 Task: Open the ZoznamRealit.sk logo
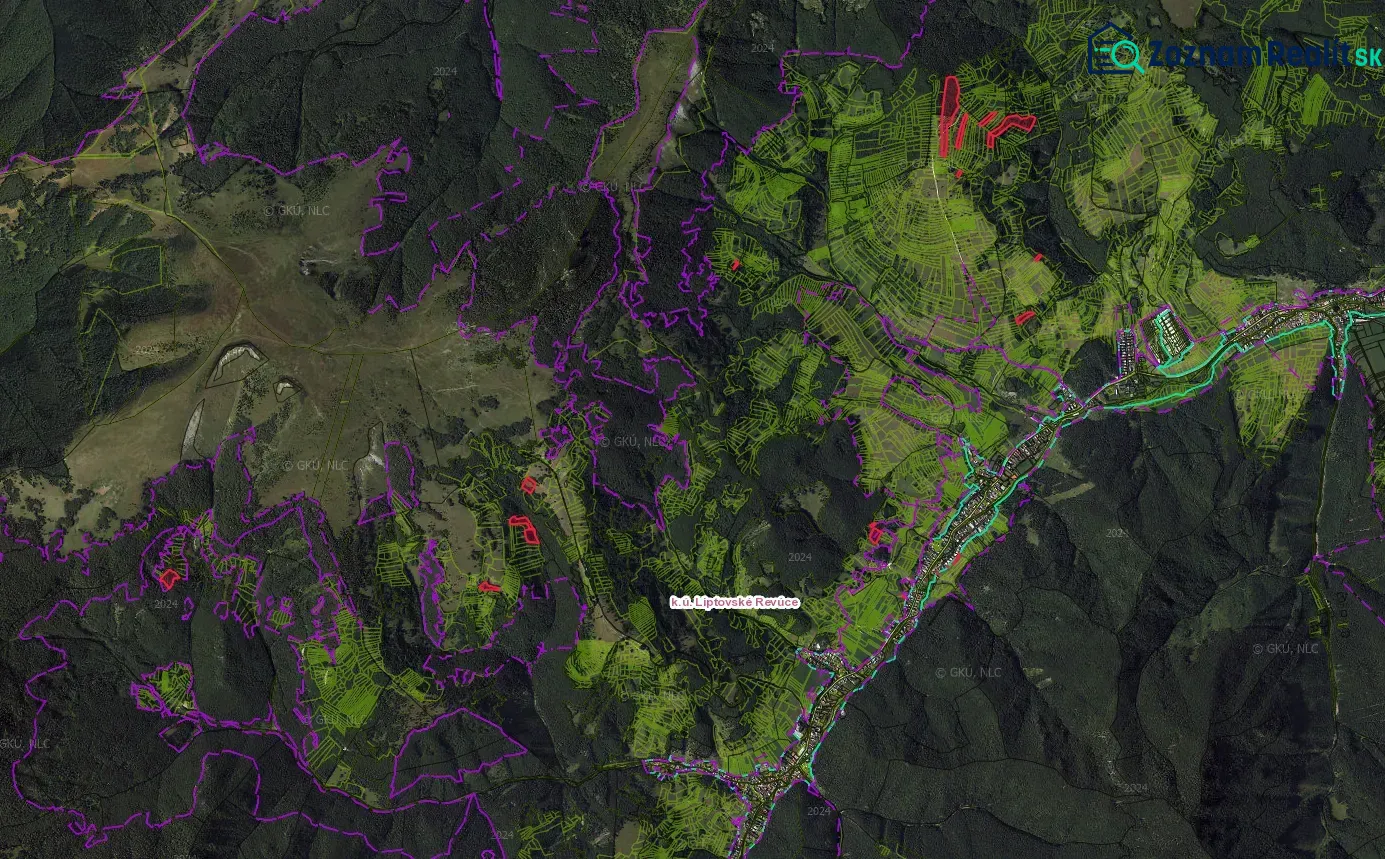(x=1234, y=50)
